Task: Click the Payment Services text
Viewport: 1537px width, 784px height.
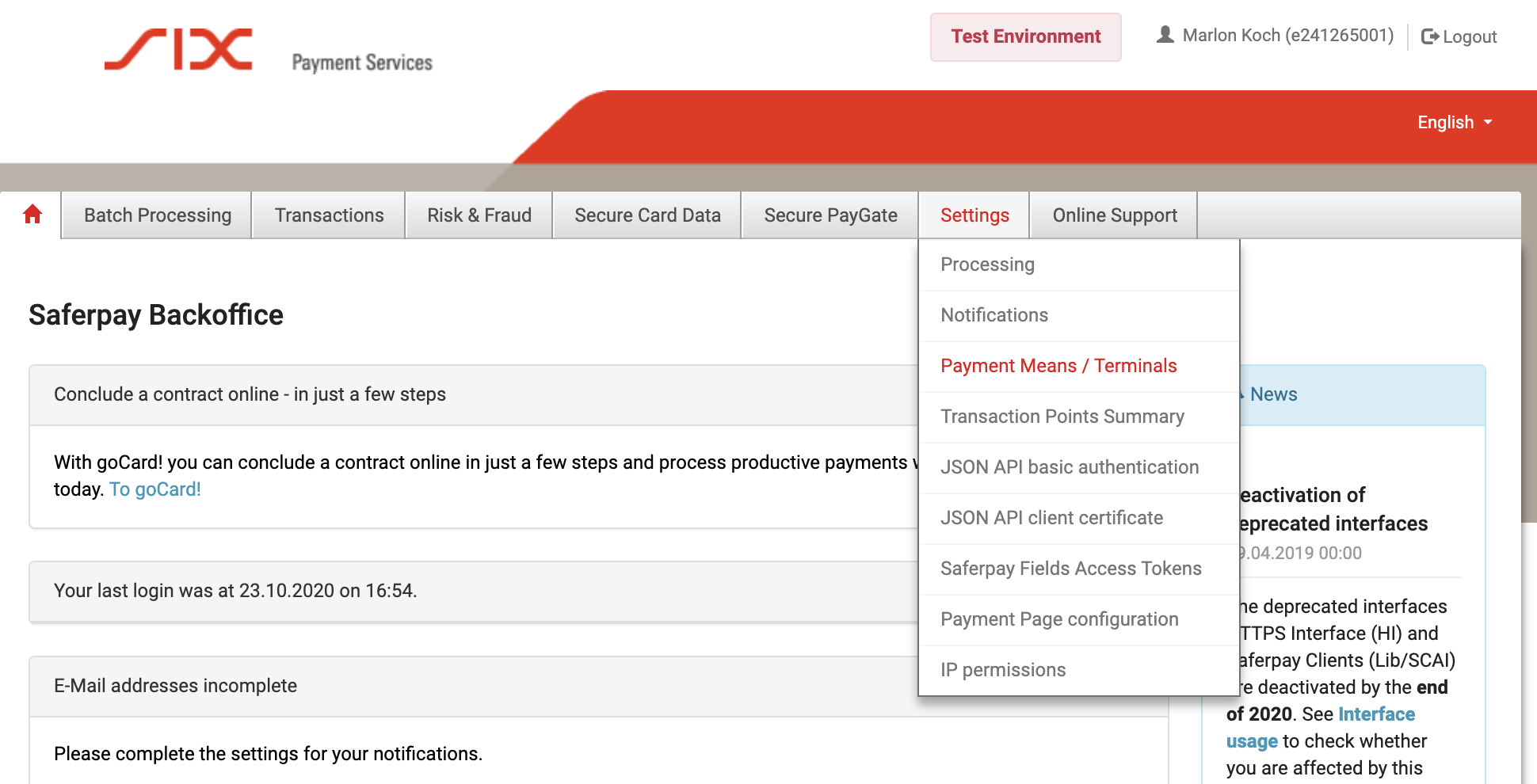Action: coord(362,63)
